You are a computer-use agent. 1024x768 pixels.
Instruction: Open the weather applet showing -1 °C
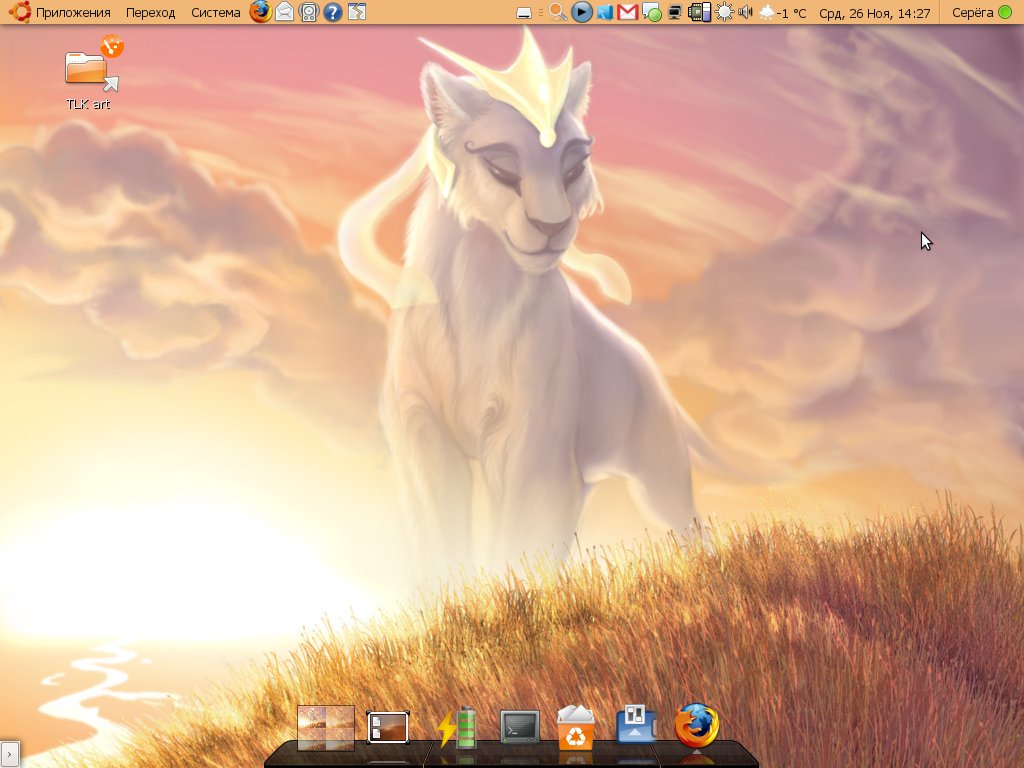pyautogui.click(x=783, y=12)
